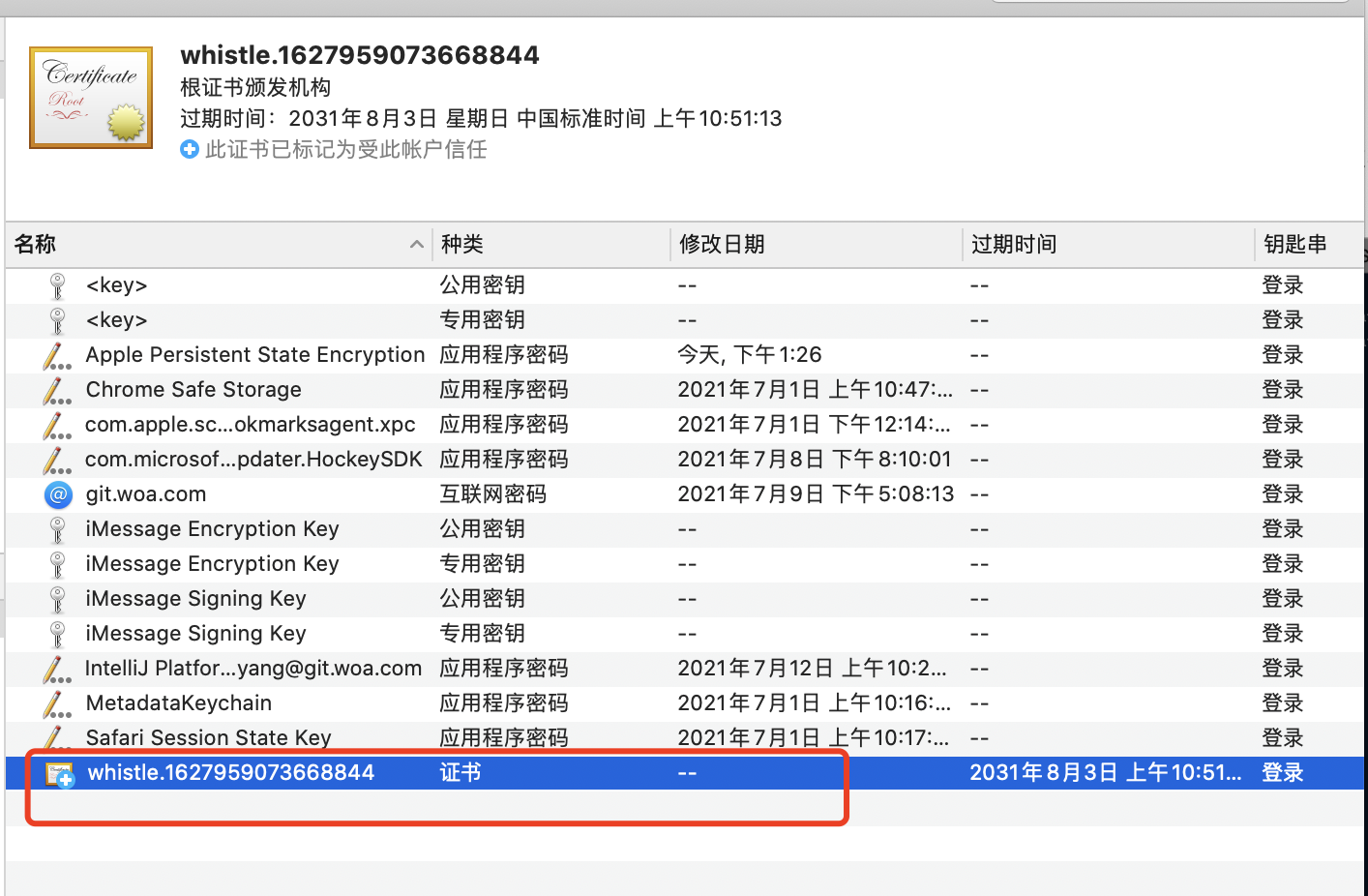The image size is (1368, 896).
Task: Click the header expiry line 过期时间：2031年8月3日
Action: click(x=481, y=119)
